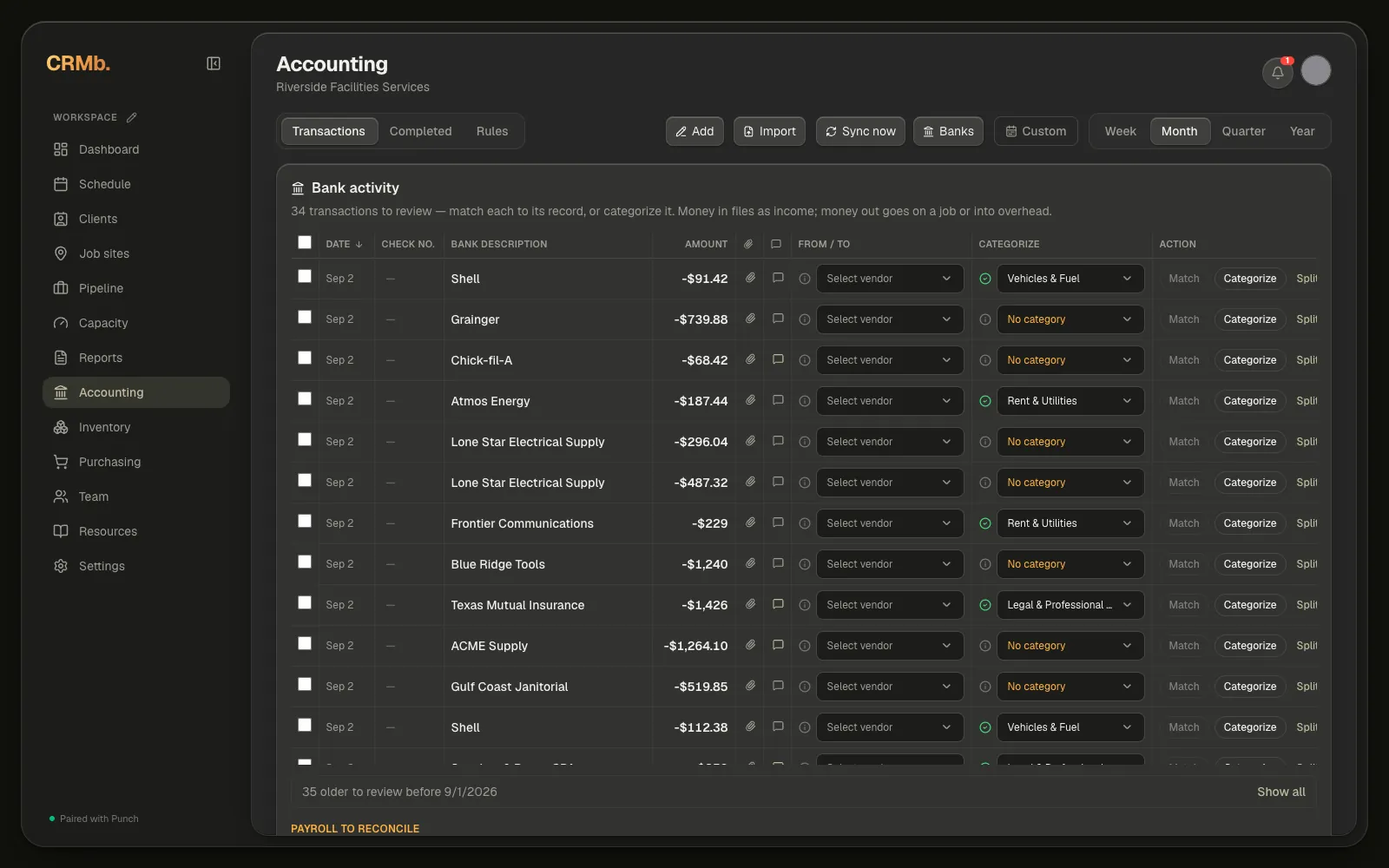Click the comment column header icon
The image size is (1389, 868).
tap(776, 244)
